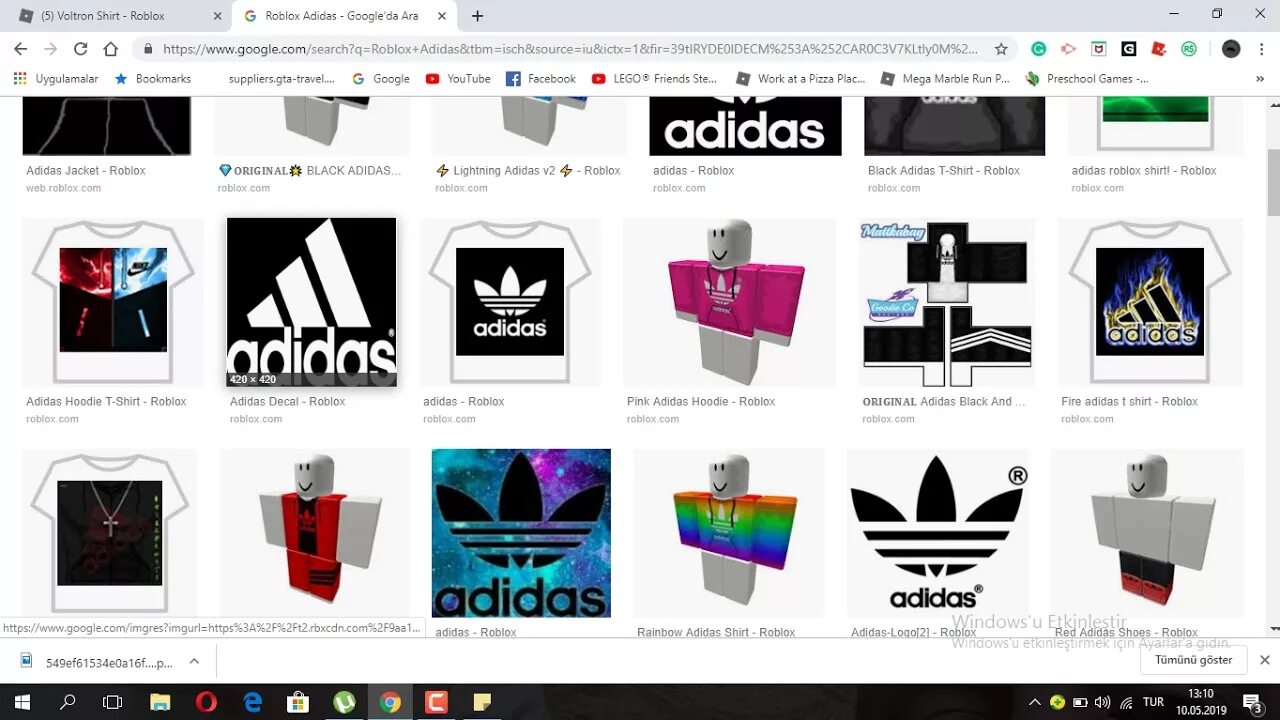Open the Red Adidas Shoes thumbnail
Image resolution: width=1280 pixels, height=720 pixels.
[x=1147, y=533]
